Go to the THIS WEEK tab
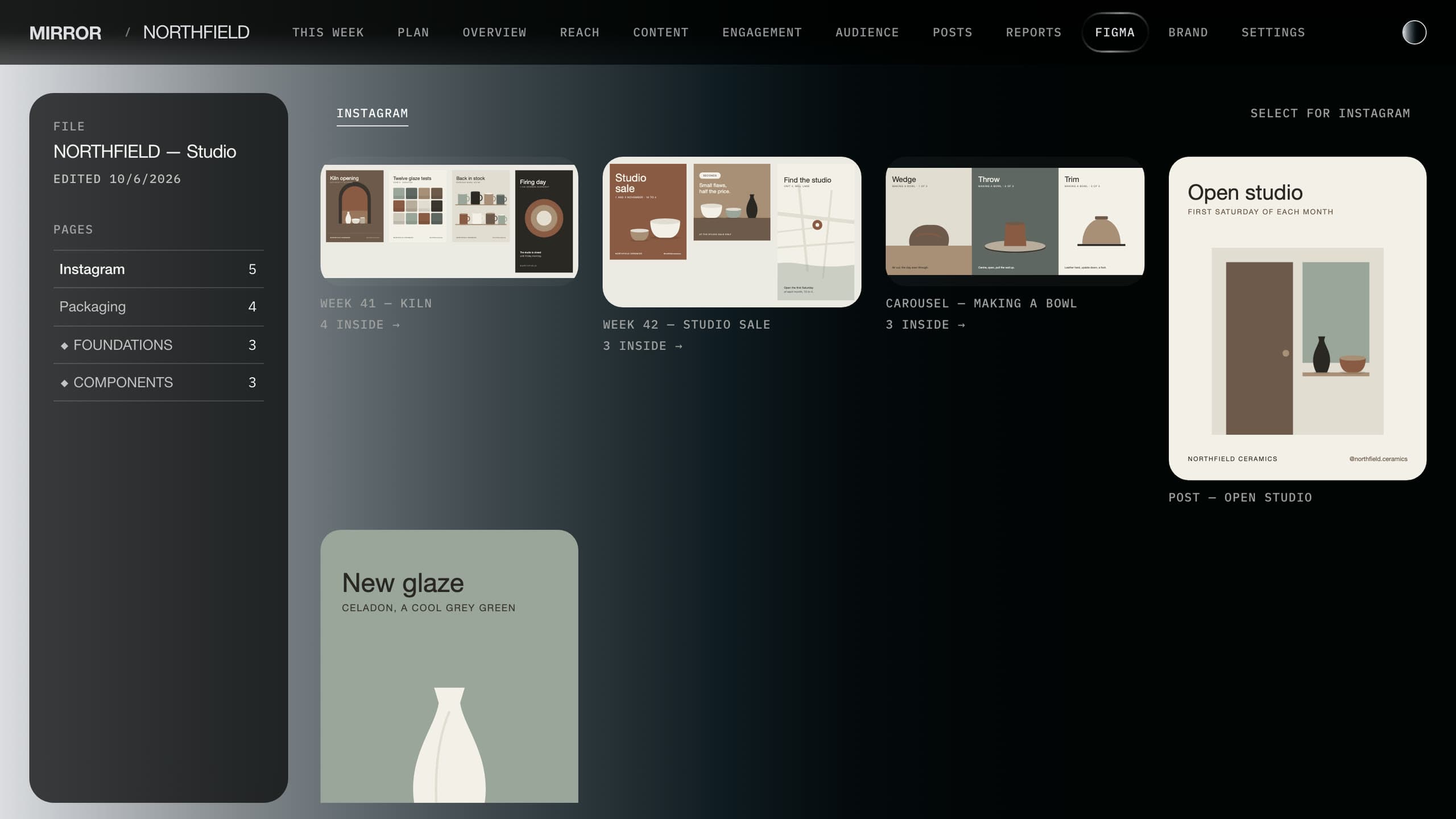1456x819 pixels. (328, 32)
